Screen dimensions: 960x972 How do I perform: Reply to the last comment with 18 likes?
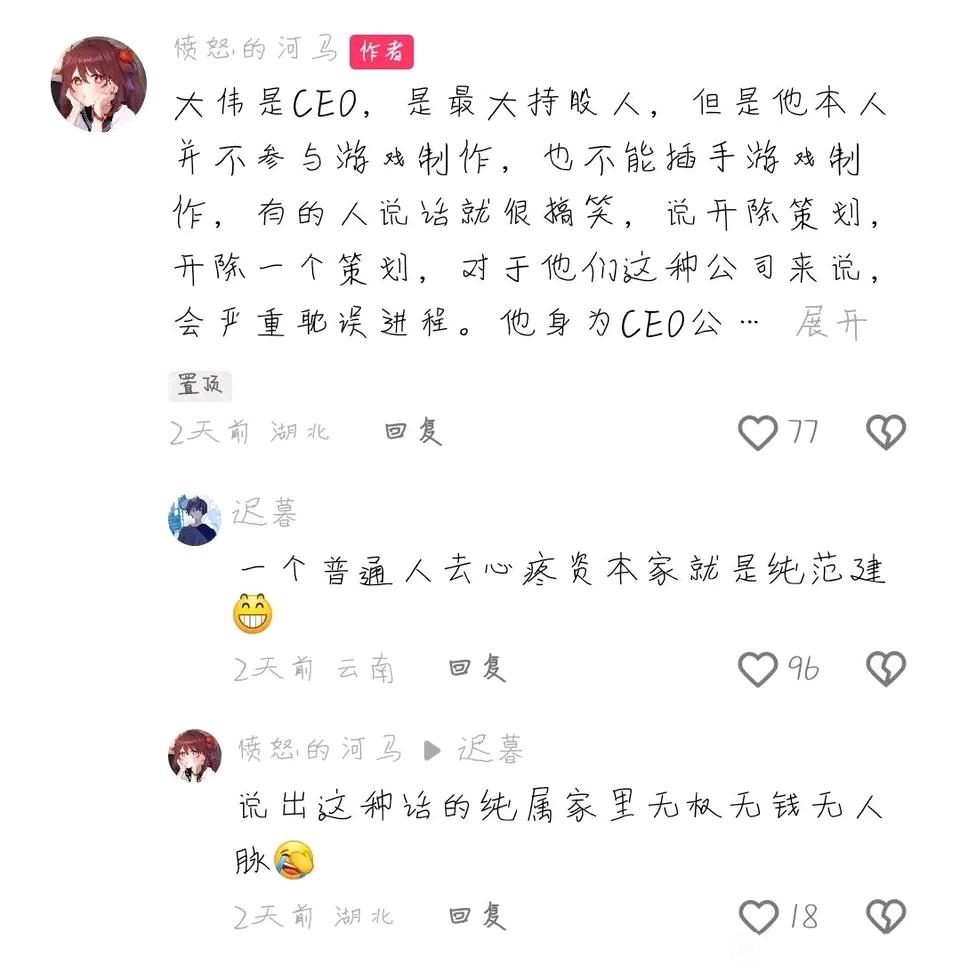point(477,916)
